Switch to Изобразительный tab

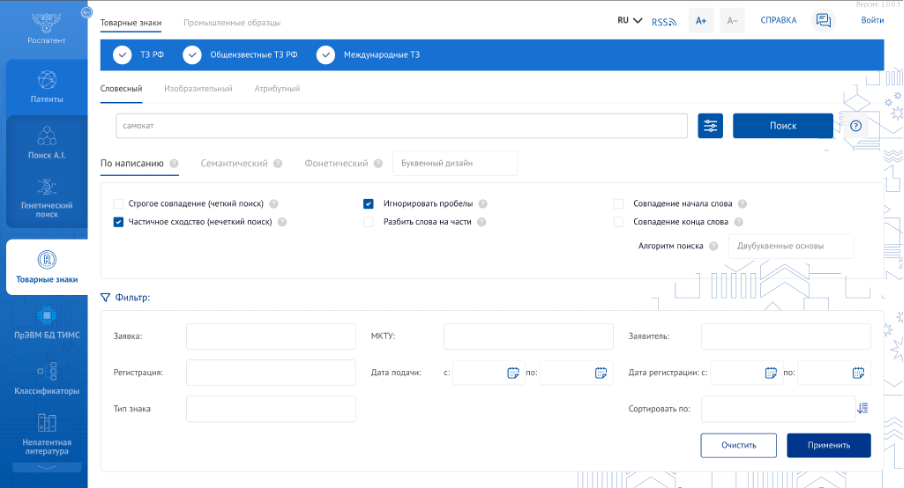198,89
